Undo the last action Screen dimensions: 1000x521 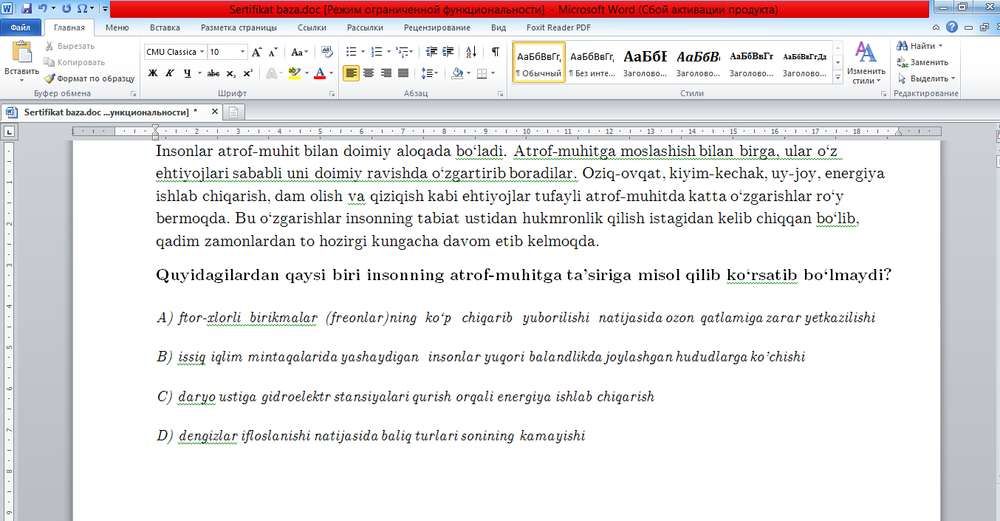pyautogui.click(x=43, y=9)
